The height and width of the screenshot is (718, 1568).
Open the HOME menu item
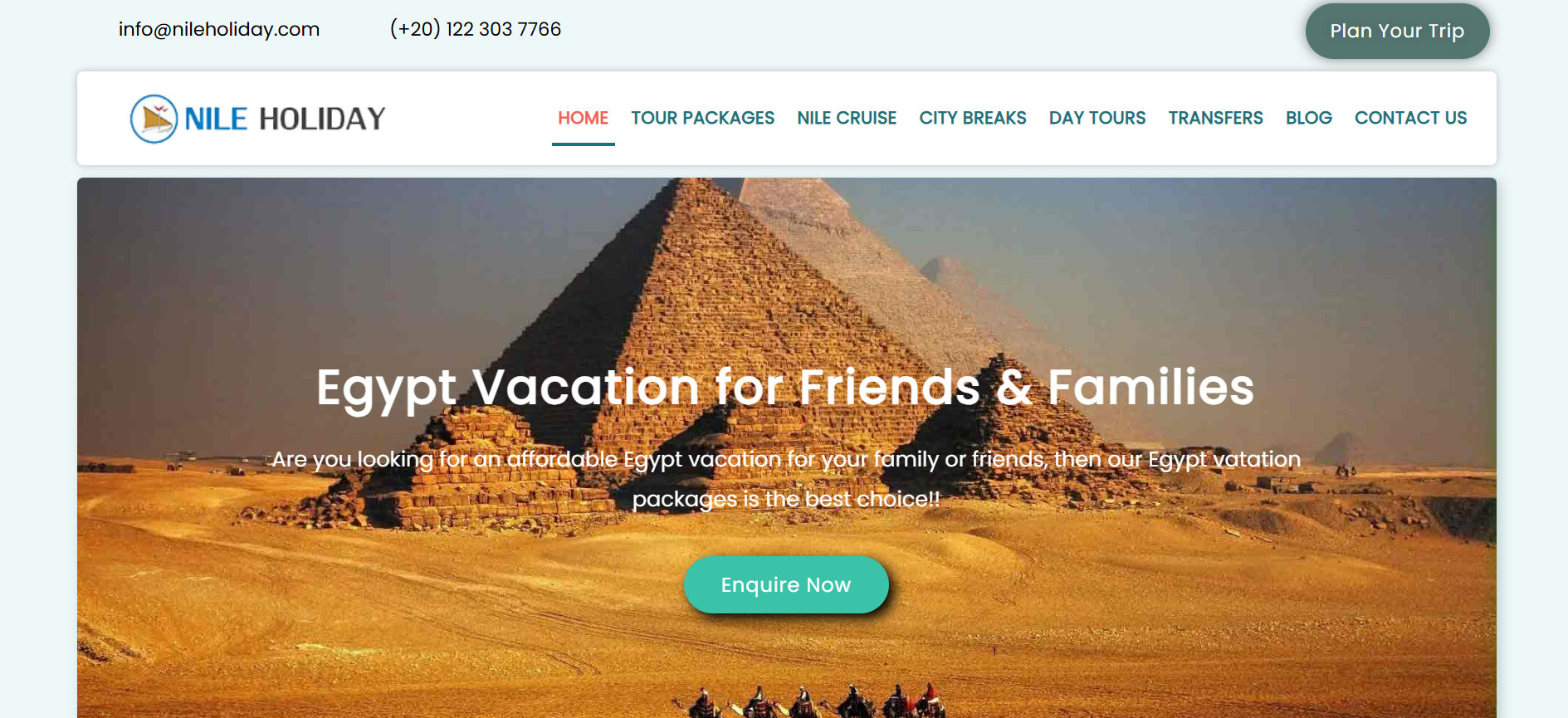[583, 118]
